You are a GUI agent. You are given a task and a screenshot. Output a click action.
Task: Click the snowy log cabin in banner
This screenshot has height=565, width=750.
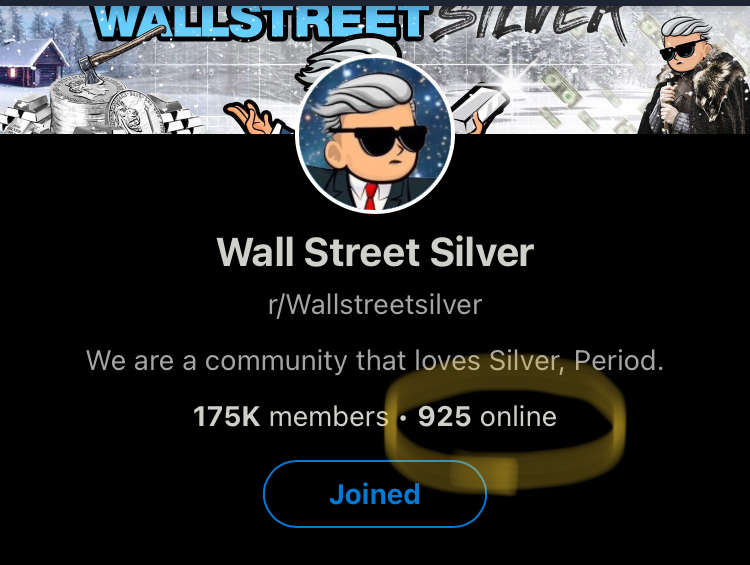point(33,62)
